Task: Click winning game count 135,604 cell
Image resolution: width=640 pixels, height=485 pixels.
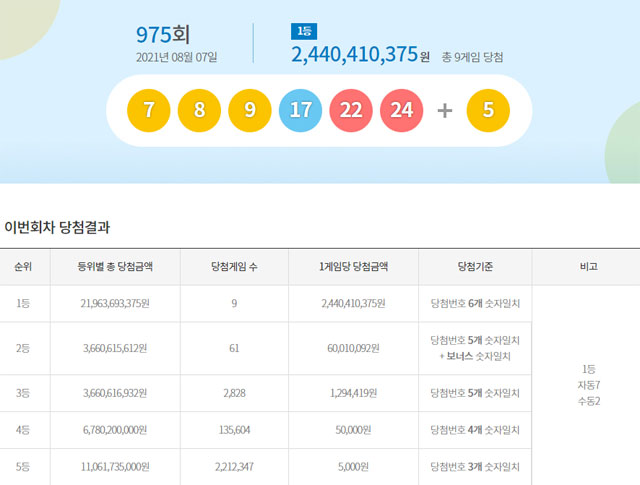Action: click(234, 430)
